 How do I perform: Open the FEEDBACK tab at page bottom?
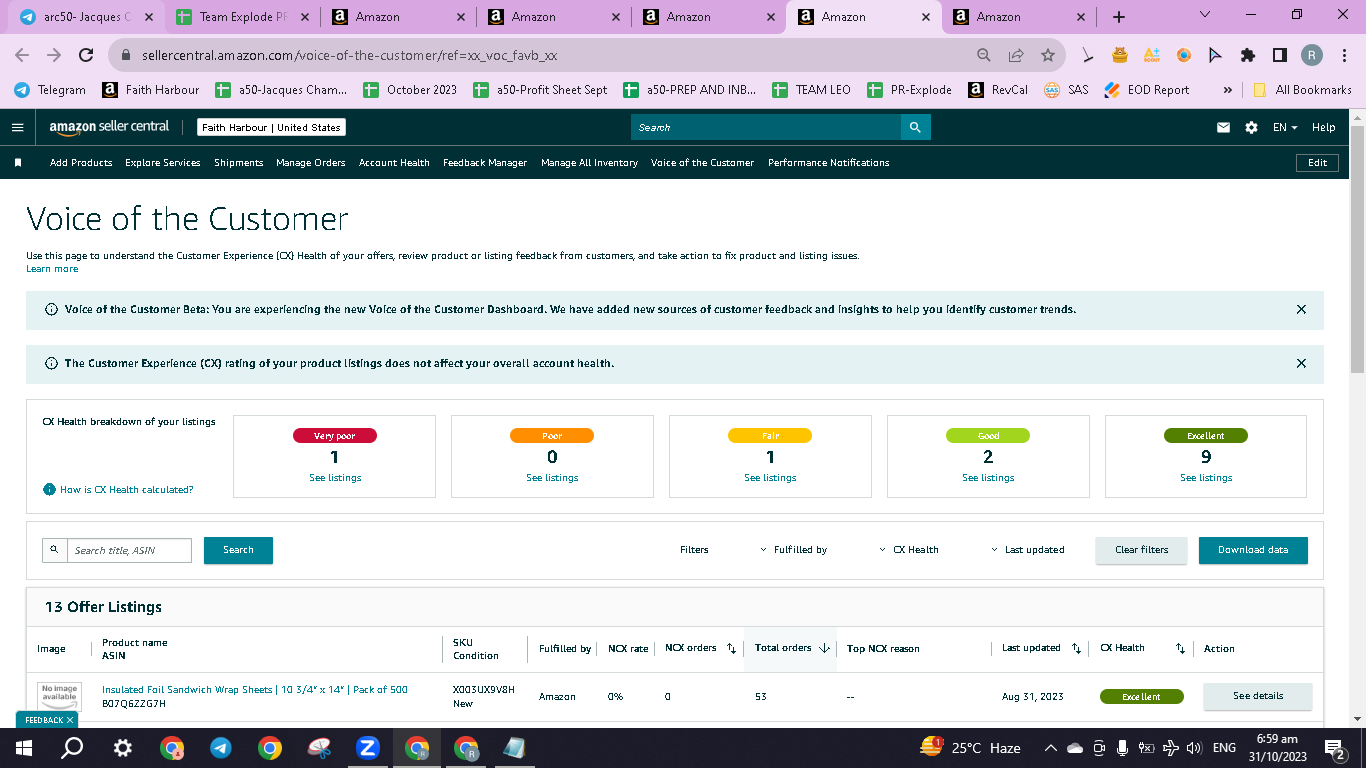pyautogui.click(x=45, y=720)
